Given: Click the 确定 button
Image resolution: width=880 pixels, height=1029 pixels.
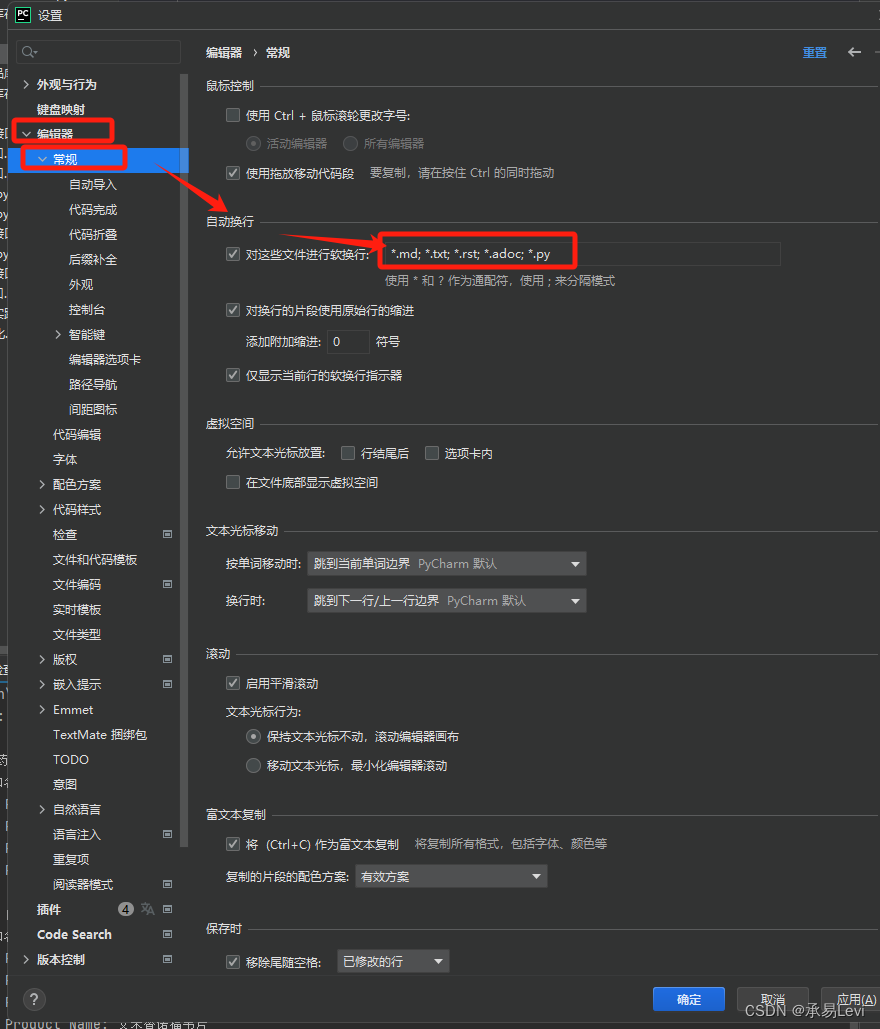Looking at the screenshot, I should point(688,999).
